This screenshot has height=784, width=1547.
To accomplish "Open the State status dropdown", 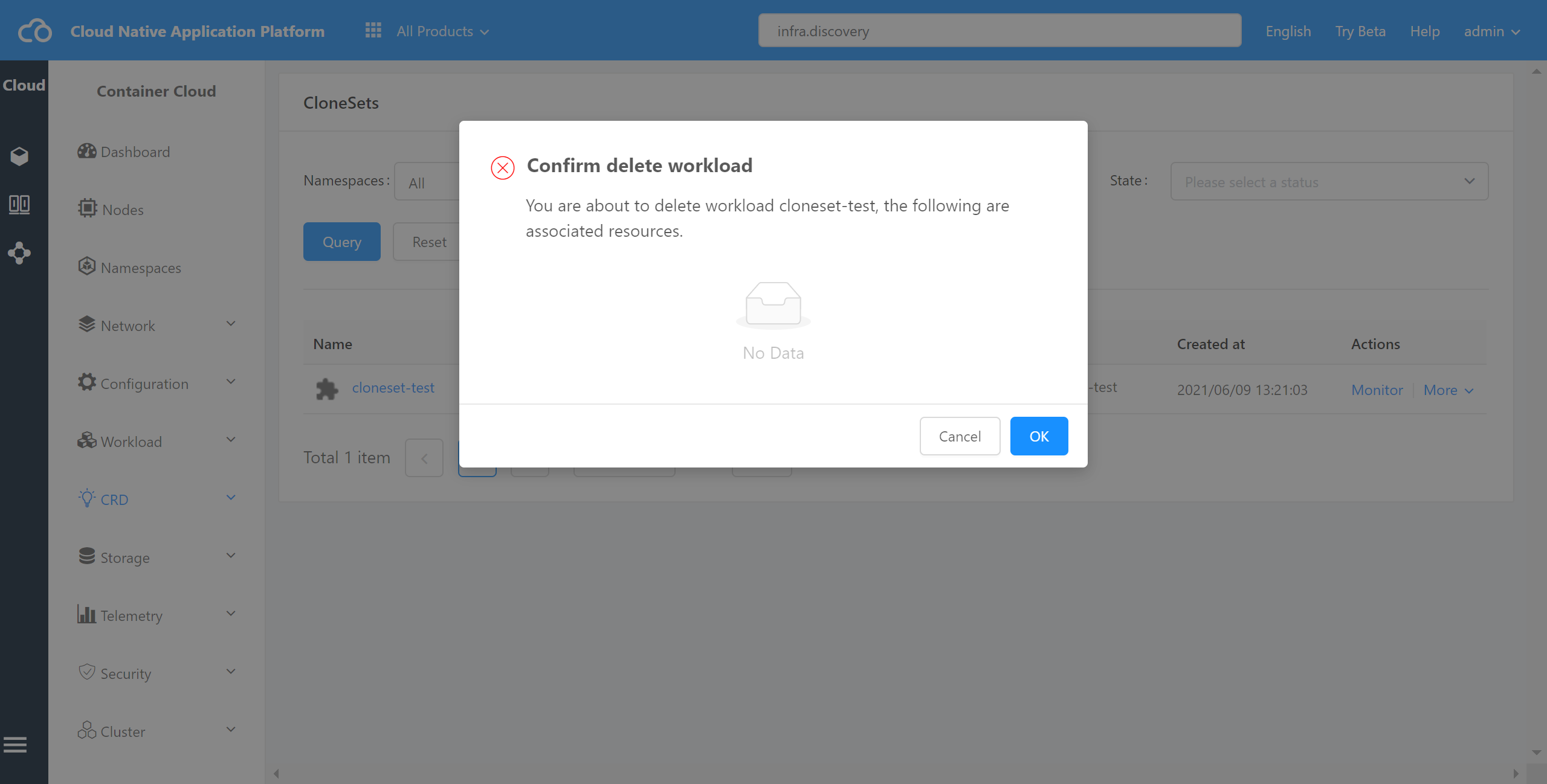I will (x=1329, y=181).
